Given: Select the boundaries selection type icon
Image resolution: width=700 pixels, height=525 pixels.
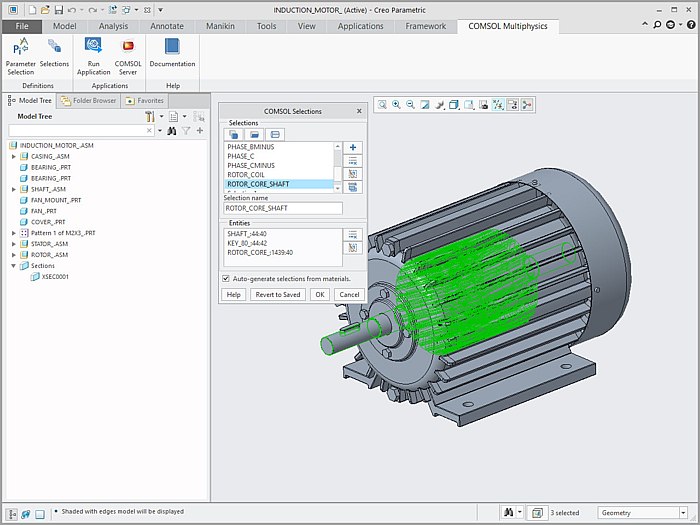Looking at the screenshot, I should pos(254,134).
